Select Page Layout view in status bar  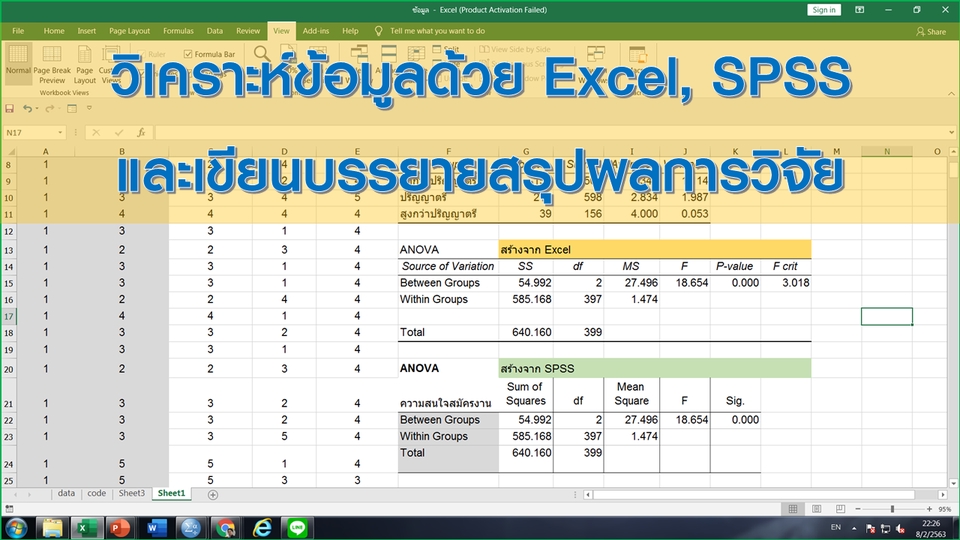(817, 509)
